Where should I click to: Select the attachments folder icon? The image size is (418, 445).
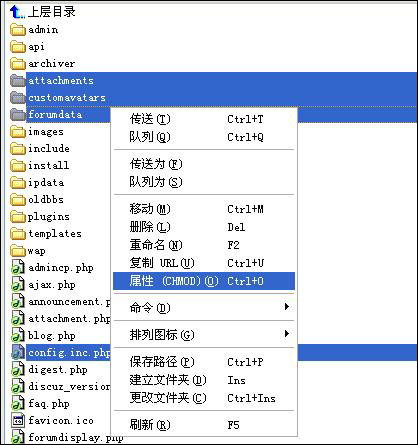[18, 81]
